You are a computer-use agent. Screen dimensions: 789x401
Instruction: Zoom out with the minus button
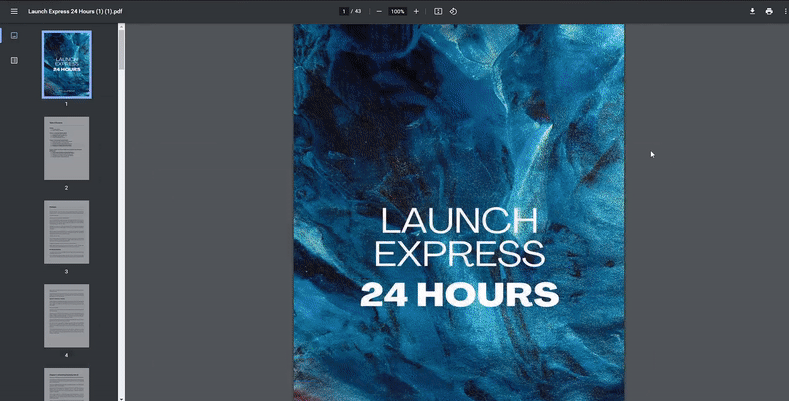pyautogui.click(x=379, y=11)
